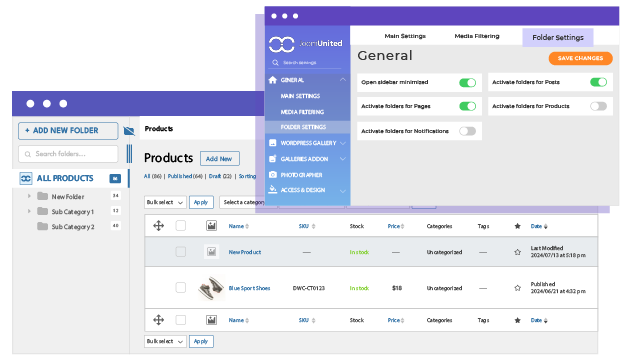Click the Add New product button
The height and width of the screenshot is (361, 631).
pos(219,159)
